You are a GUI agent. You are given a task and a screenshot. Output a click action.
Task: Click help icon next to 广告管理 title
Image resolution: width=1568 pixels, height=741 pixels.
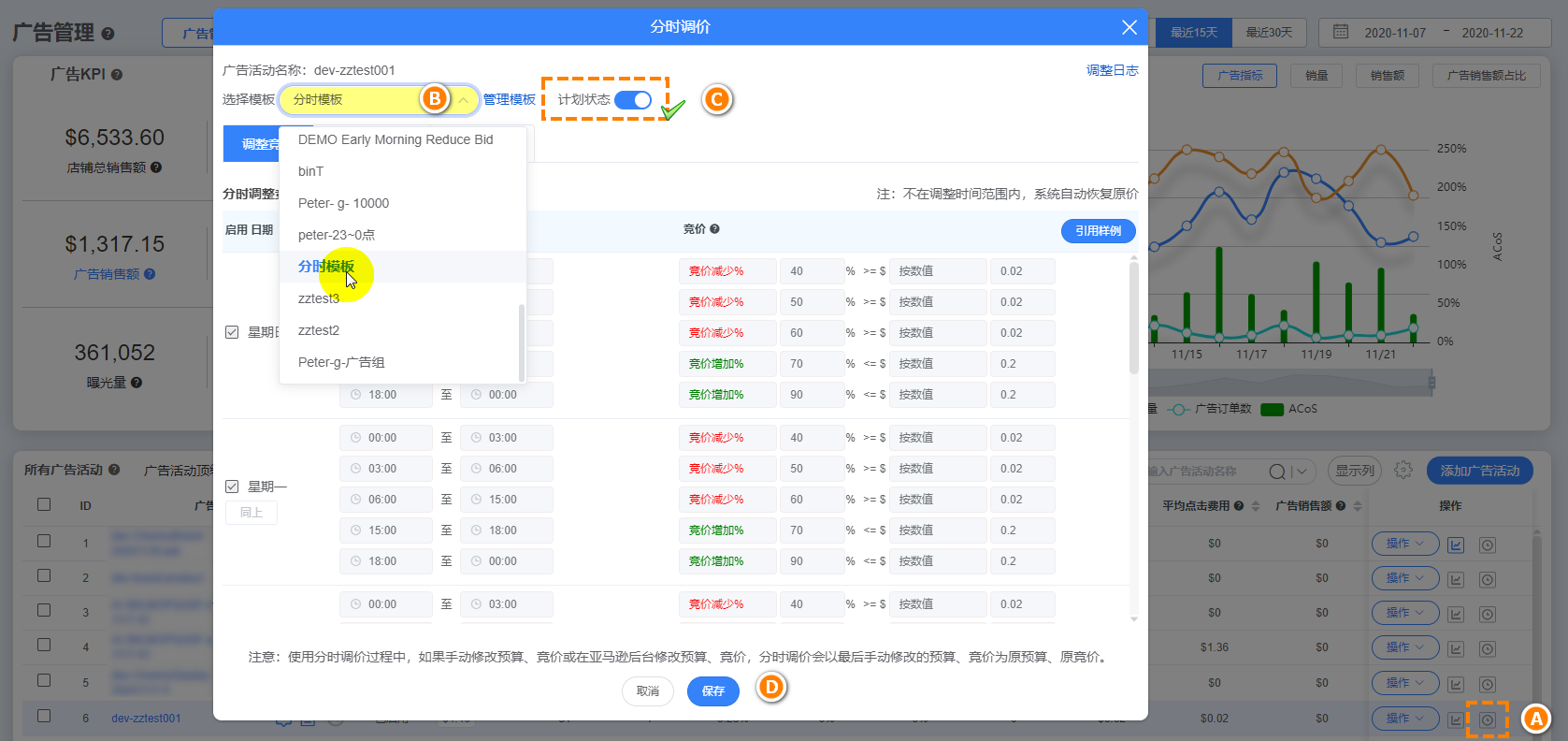tap(108, 34)
